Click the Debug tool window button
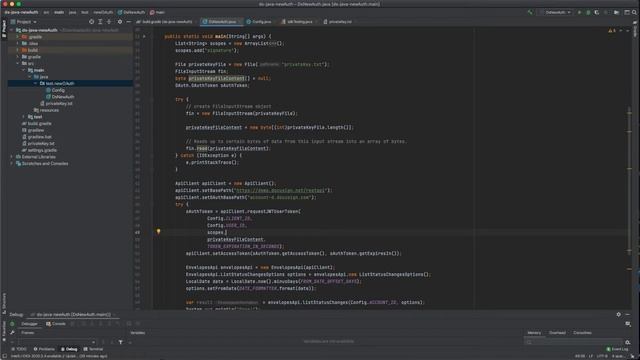This screenshot has width=640, height=360. tap(69, 349)
